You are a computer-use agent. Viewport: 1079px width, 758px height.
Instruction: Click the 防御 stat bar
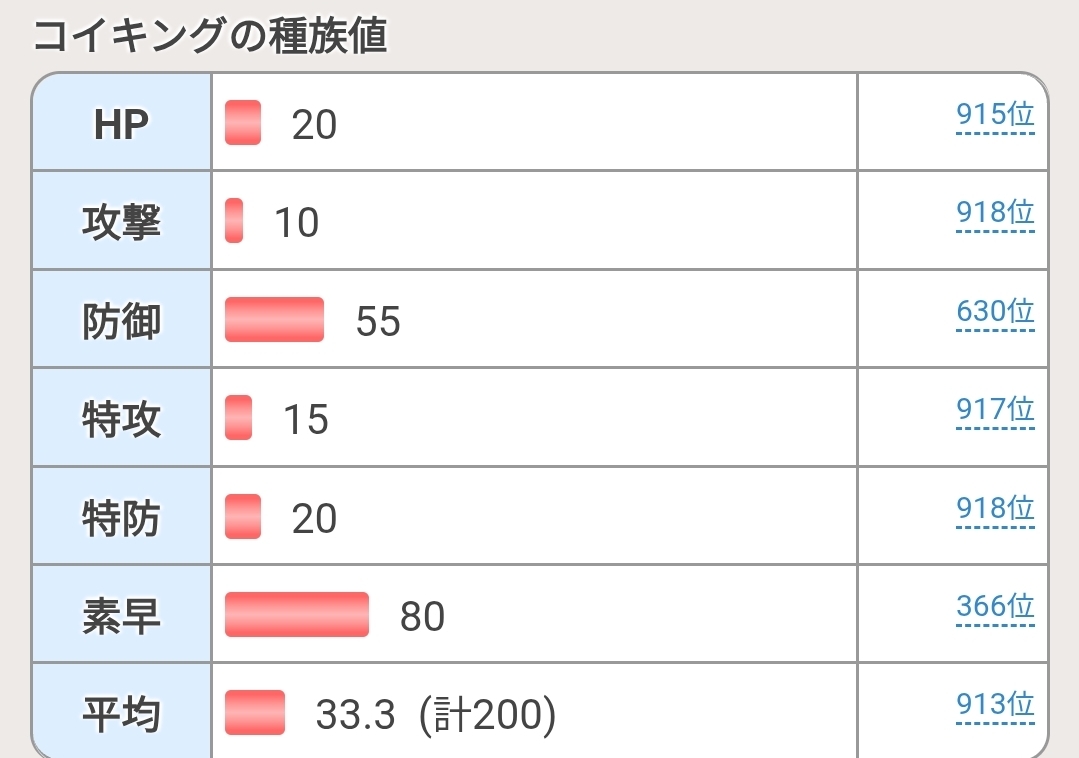(x=274, y=319)
